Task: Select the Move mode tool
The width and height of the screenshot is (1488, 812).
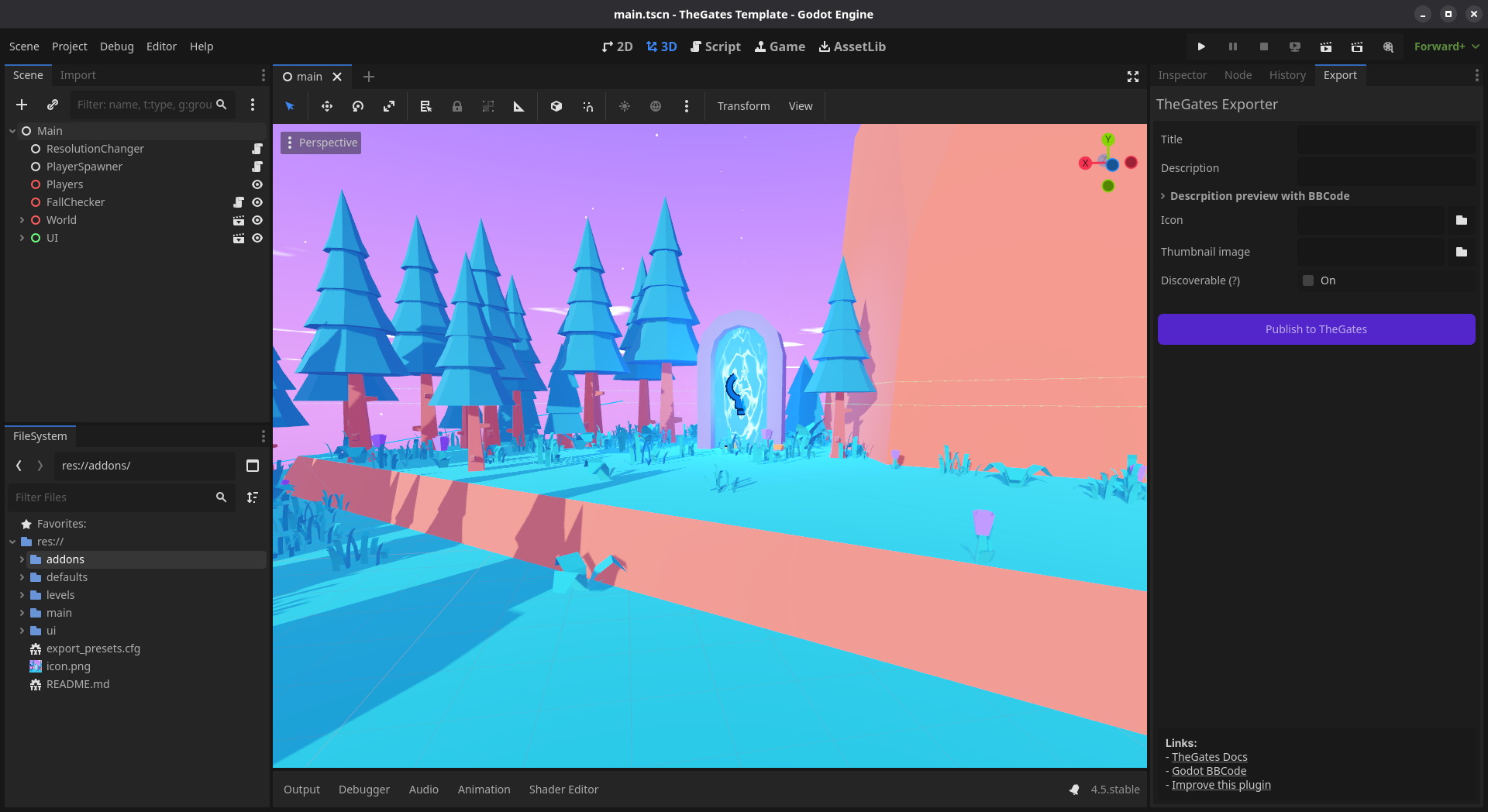Action: point(327,106)
